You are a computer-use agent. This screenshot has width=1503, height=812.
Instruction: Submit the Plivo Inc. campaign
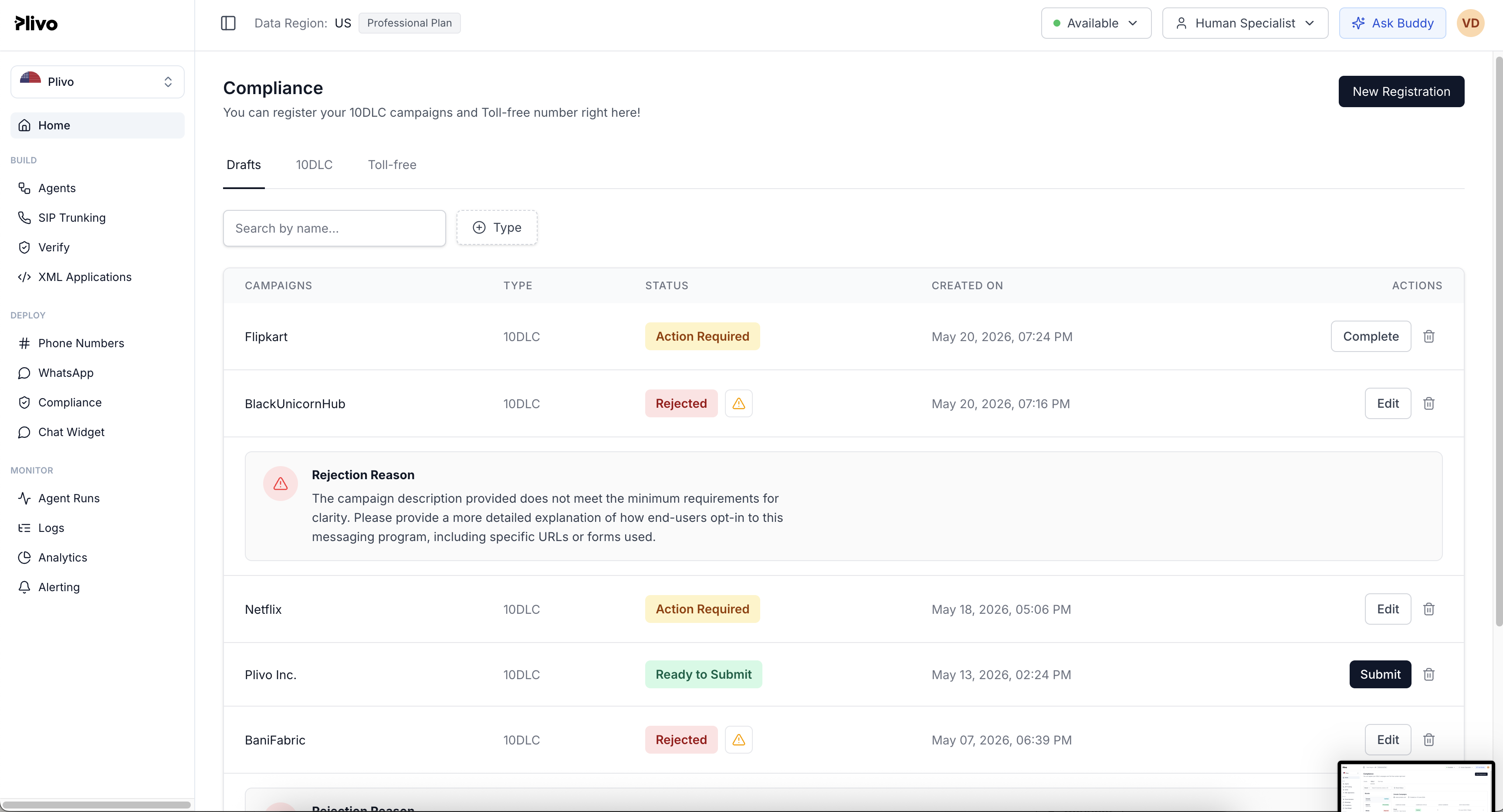pos(1380,674)
